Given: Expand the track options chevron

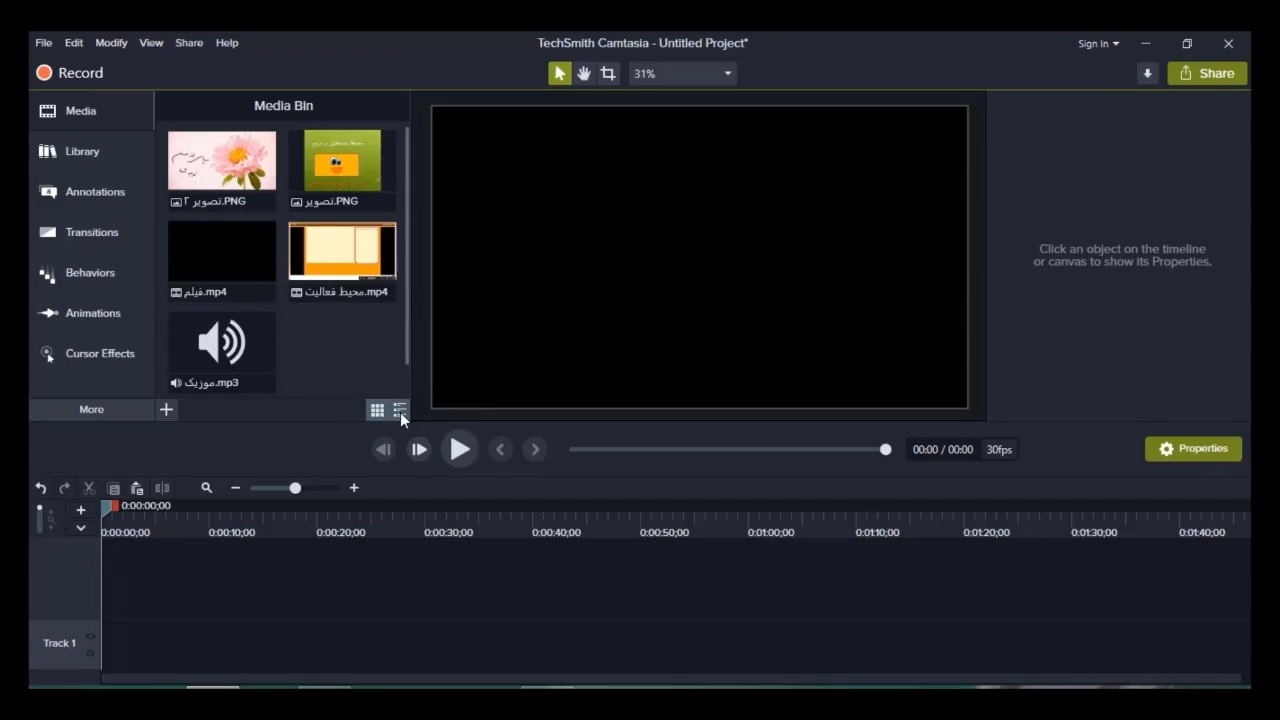Looking at the screenshot, I should tap(81, 528).
